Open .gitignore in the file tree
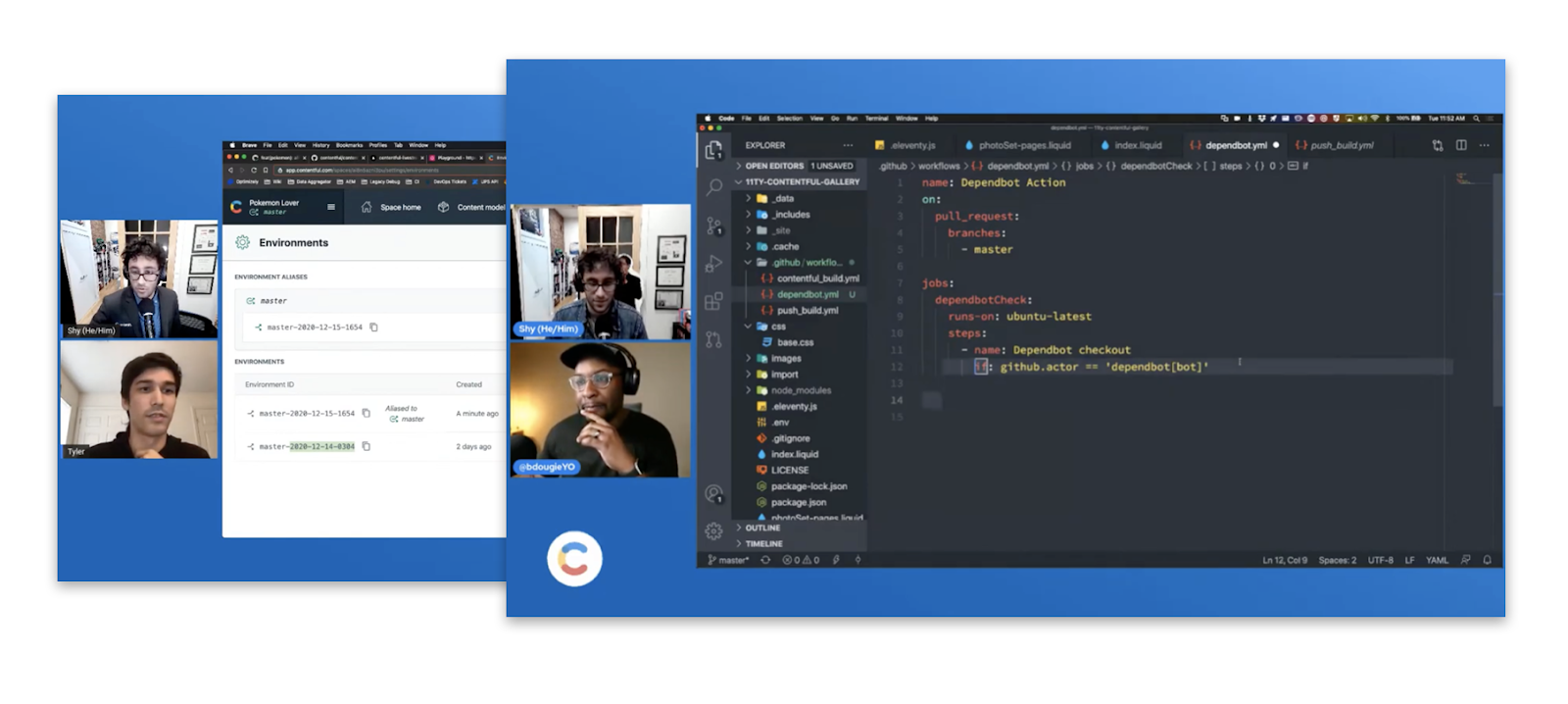1568x704 pixels. pos(784,438)
